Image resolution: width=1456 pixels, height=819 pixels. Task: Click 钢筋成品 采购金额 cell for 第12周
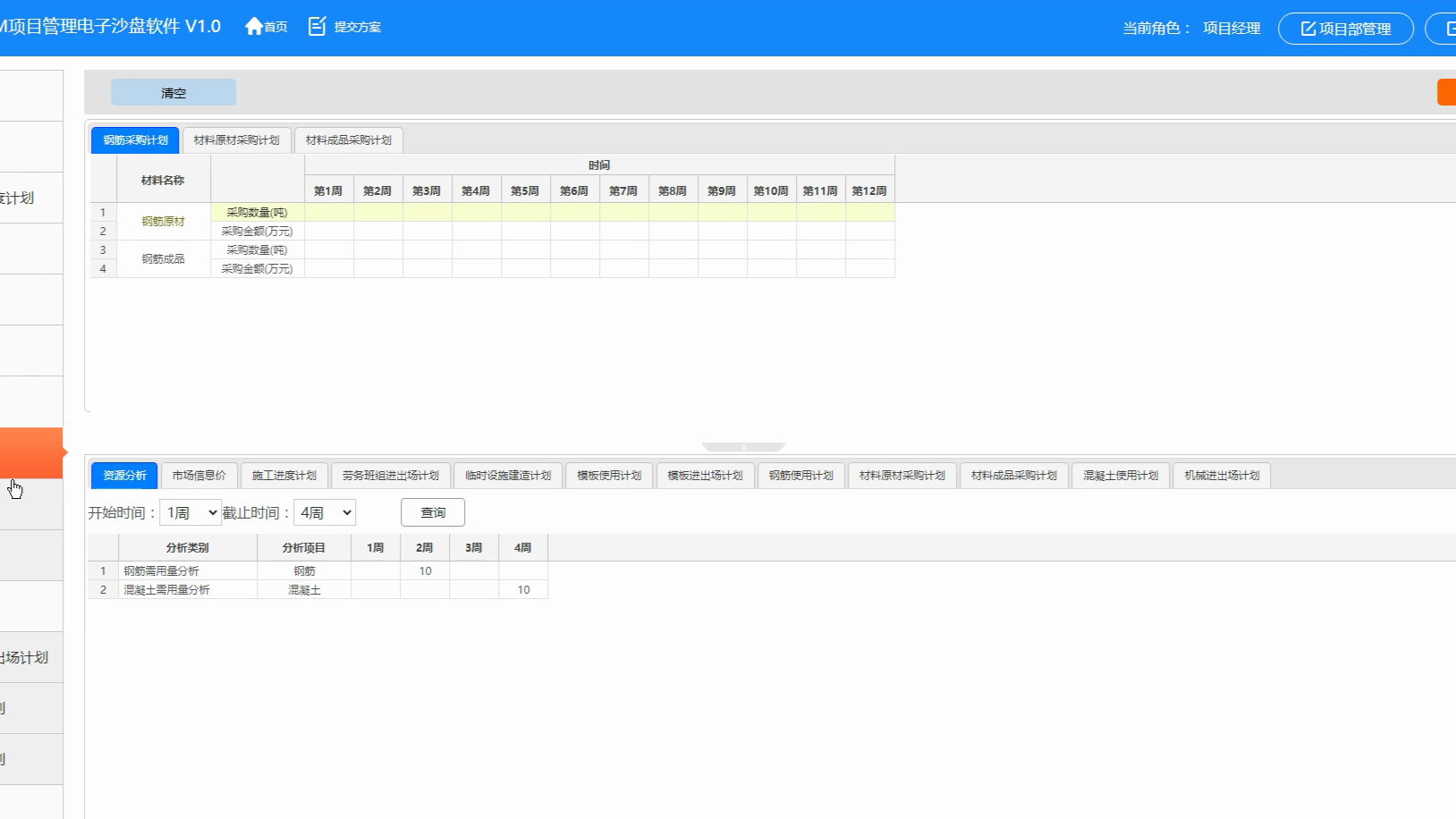870,268
